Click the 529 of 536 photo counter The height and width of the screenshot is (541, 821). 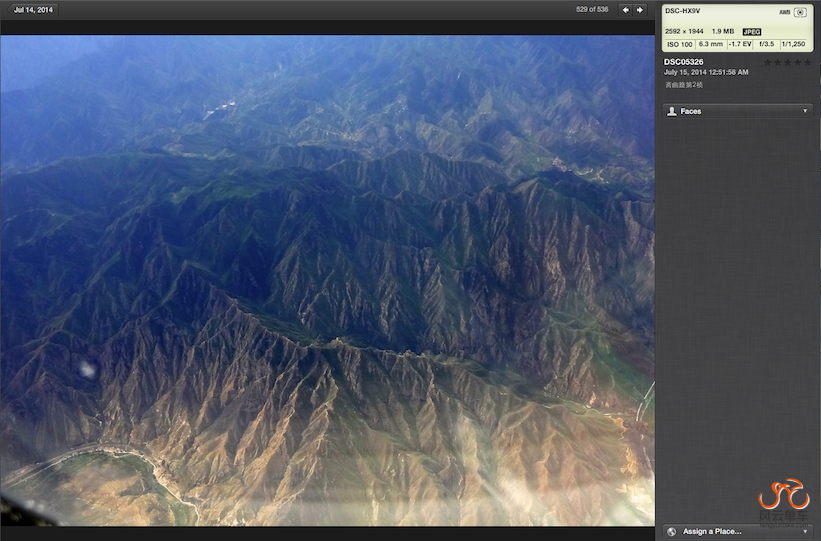pyautogui.click(x=592, y=9)
